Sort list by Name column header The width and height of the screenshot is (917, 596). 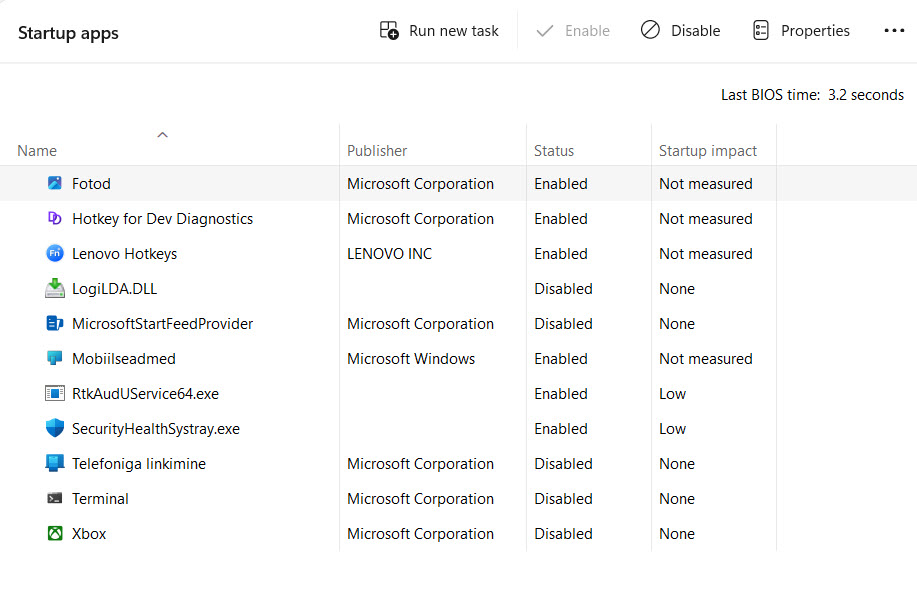[37, 151]
